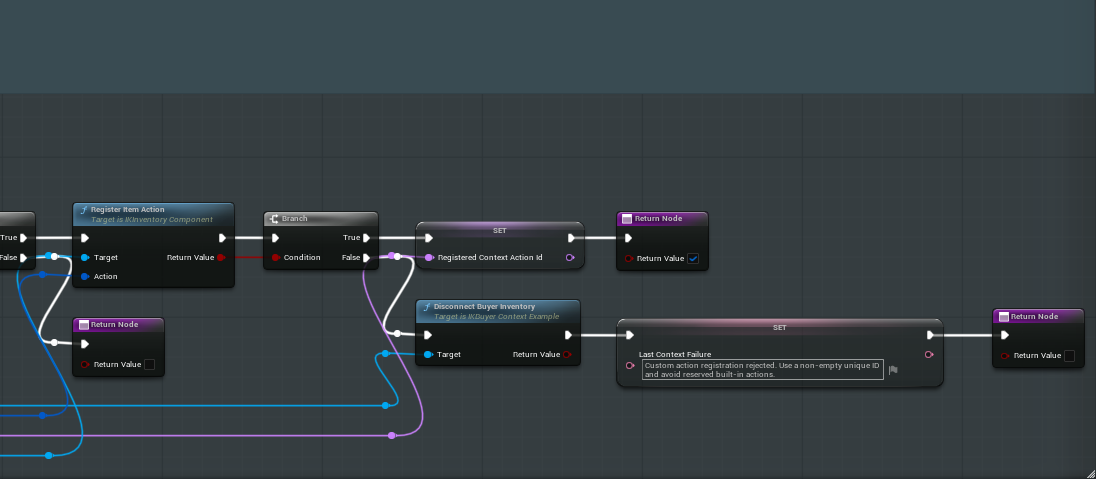The width and height of the screenshot is (1096, 479).
Task: Edit the 'Custom action registration rejected' text field
Action: point(763,370)
